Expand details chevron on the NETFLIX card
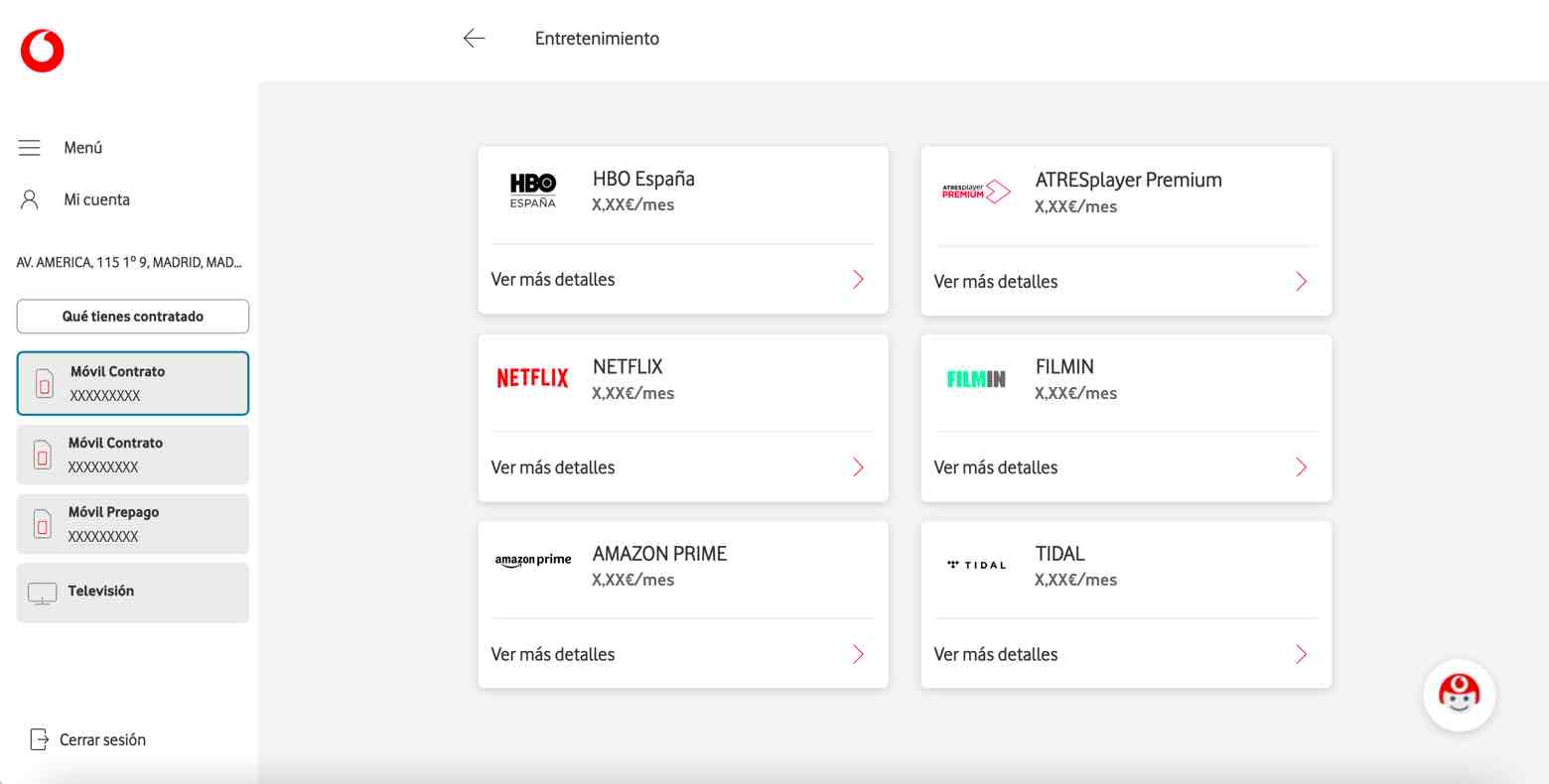 click(x=857, y=466)
